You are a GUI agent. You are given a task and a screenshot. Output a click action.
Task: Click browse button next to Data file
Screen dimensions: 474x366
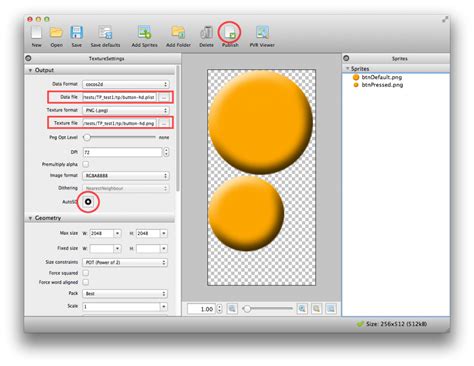click(x=164, y=97)
